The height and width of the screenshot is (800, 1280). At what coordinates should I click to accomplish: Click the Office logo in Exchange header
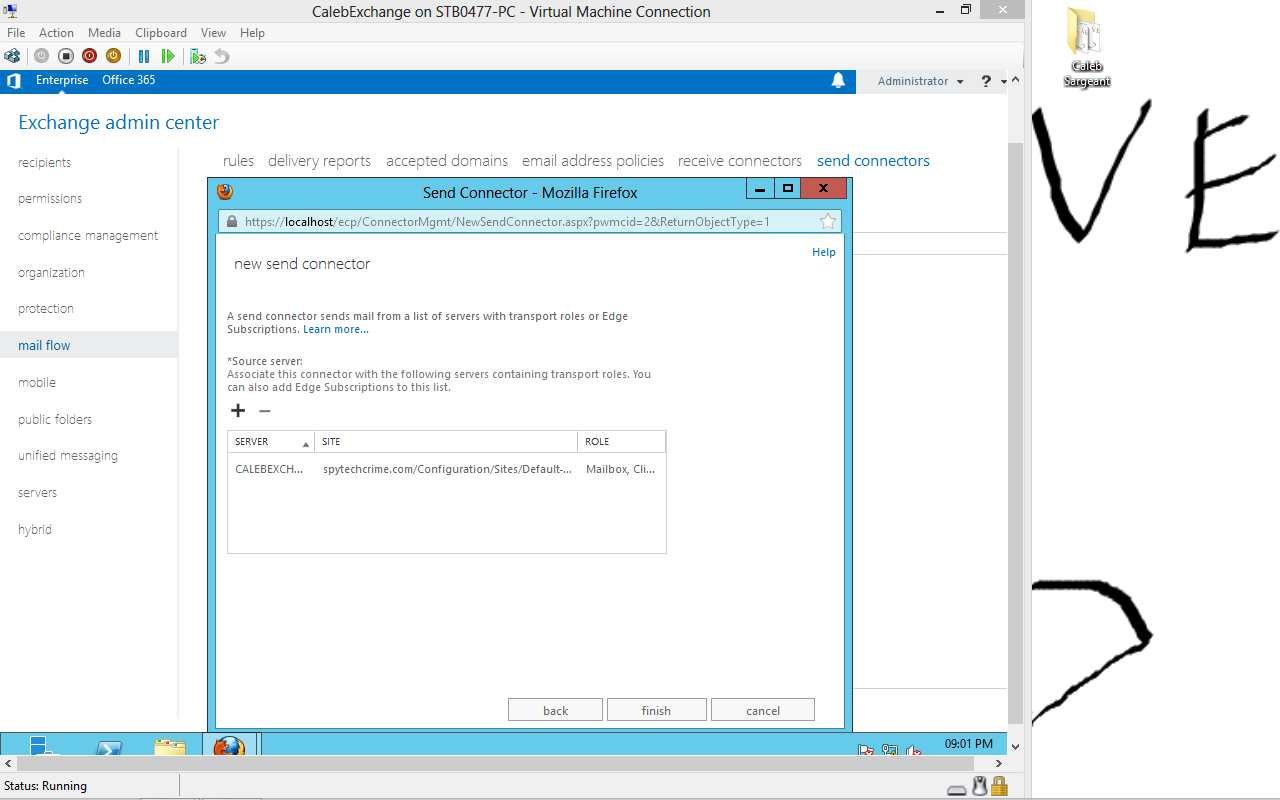pos(14,81)
